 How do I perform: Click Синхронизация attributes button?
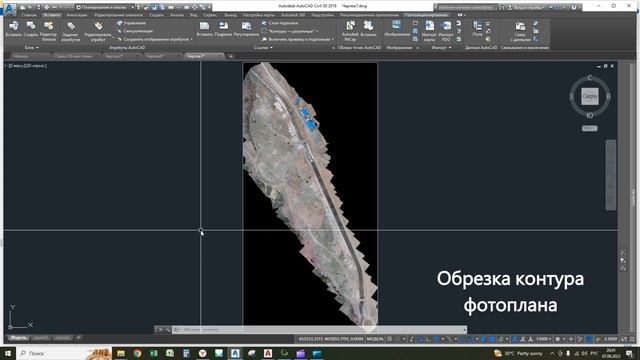click(x=135, y=31)
